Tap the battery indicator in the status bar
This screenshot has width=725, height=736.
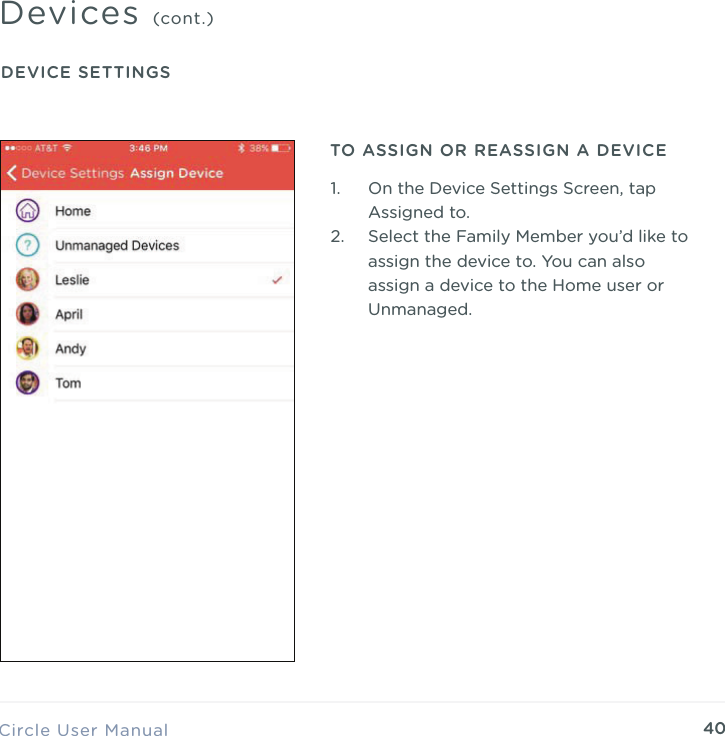pyautogui.click(x=281, y=148)
